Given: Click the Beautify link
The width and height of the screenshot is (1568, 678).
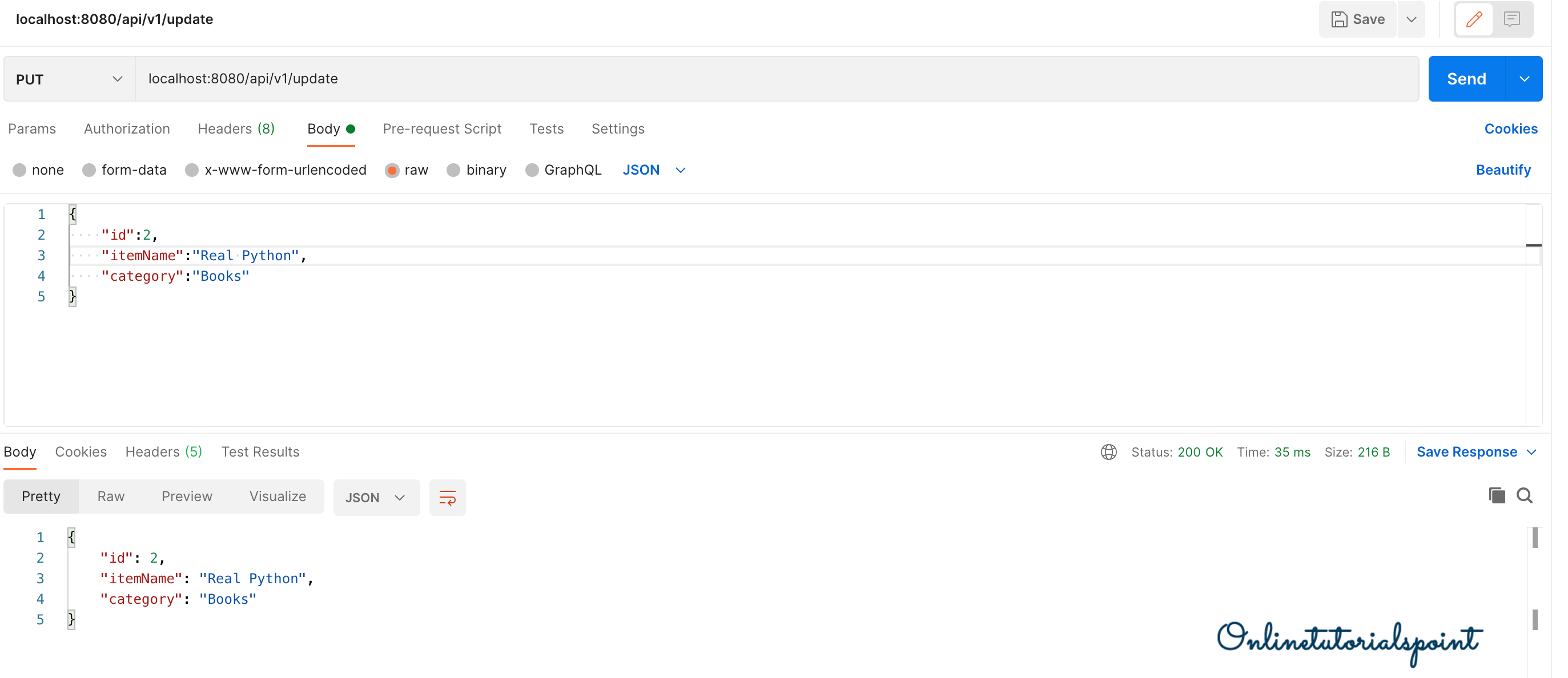Looking at the screenshot, I should click(x=1502, y=171).
